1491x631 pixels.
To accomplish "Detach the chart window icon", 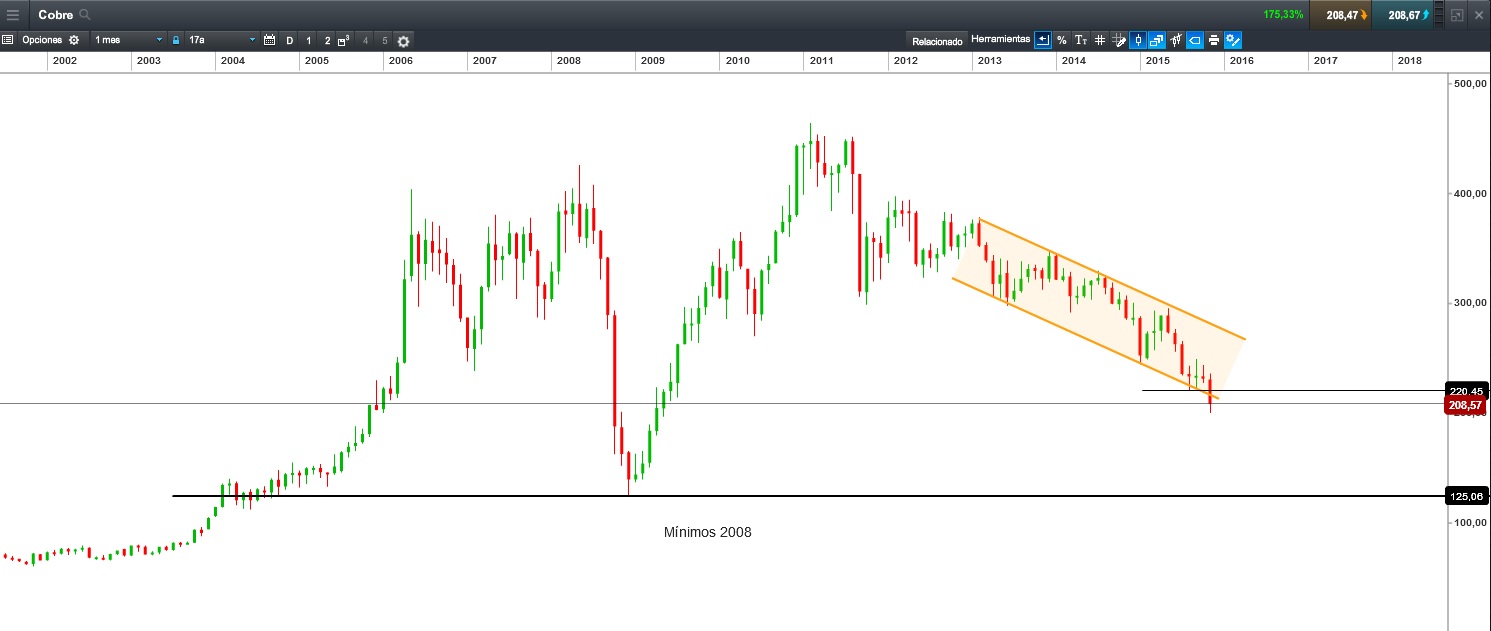I will tap(1457, 15).
